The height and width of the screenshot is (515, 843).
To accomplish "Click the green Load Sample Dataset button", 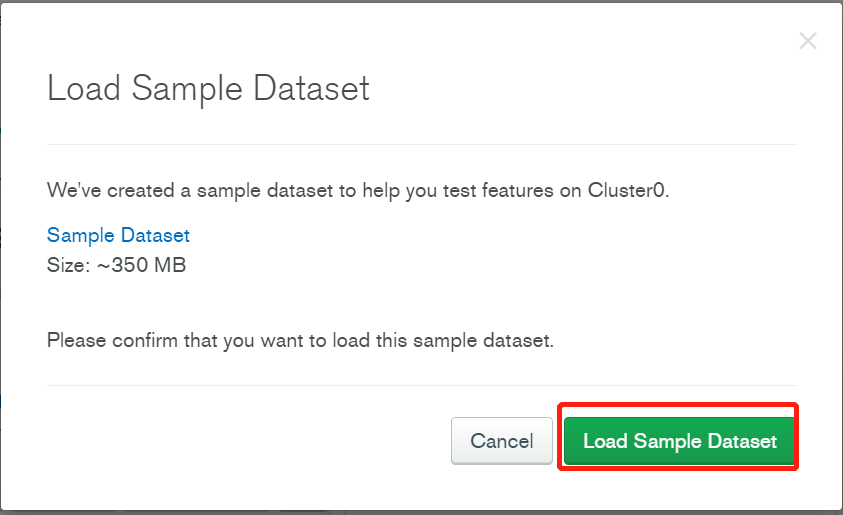I will [679, 441].
